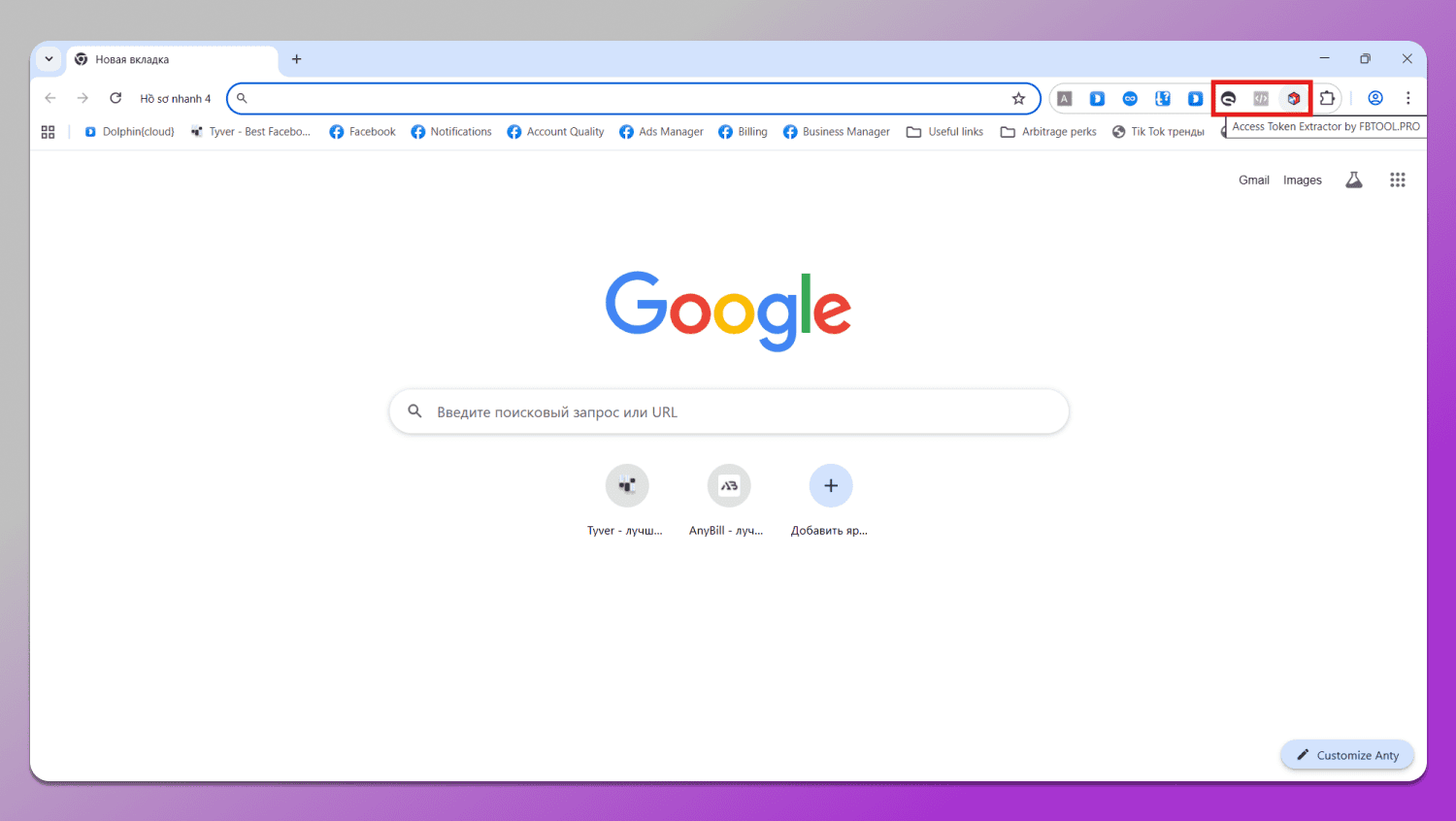Open a new tab with plus button
Viewport: 1456px width, 821px height.
[297, 59]
